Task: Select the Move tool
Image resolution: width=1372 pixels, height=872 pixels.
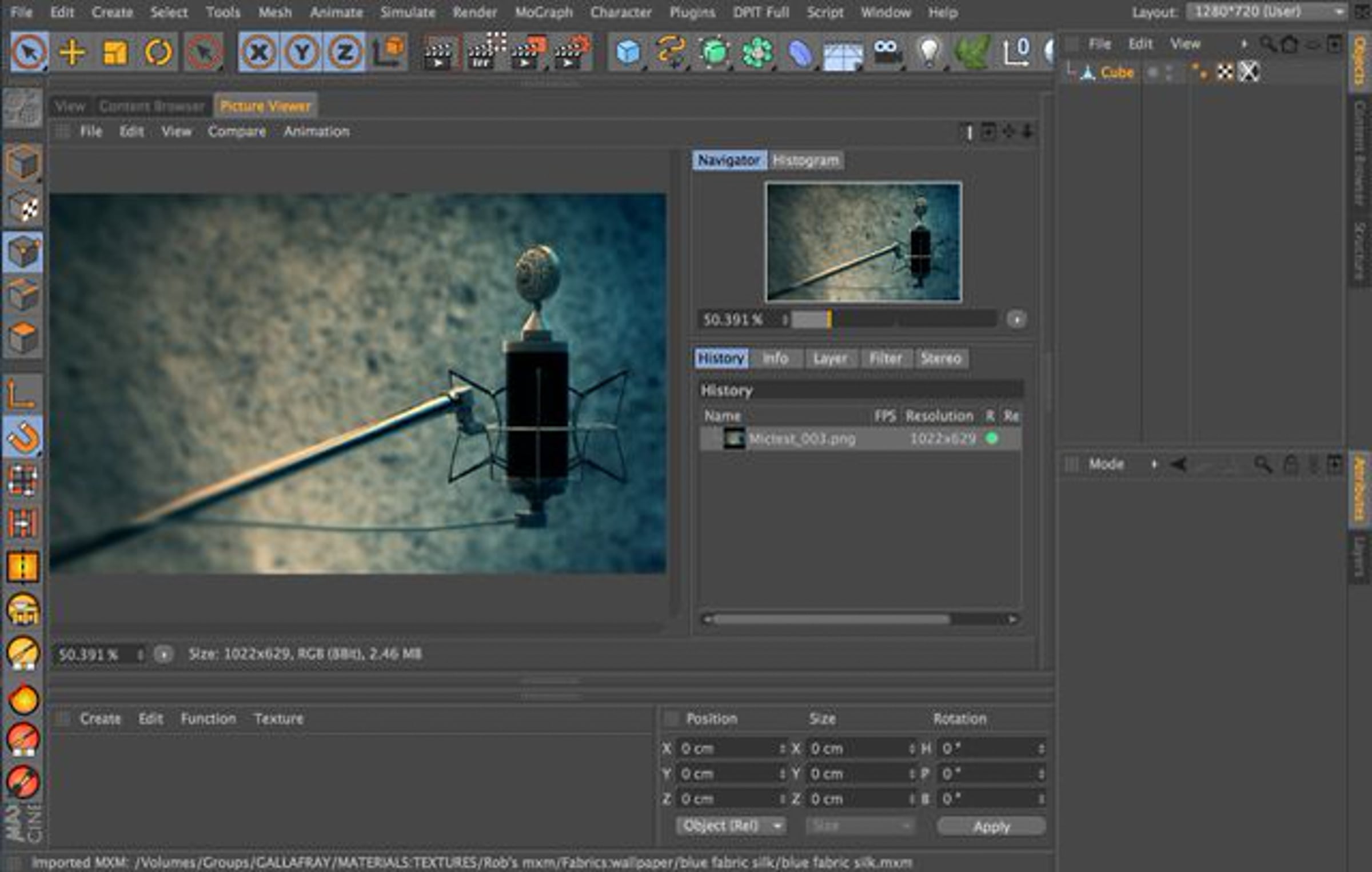Action: (x=72, y=53)
